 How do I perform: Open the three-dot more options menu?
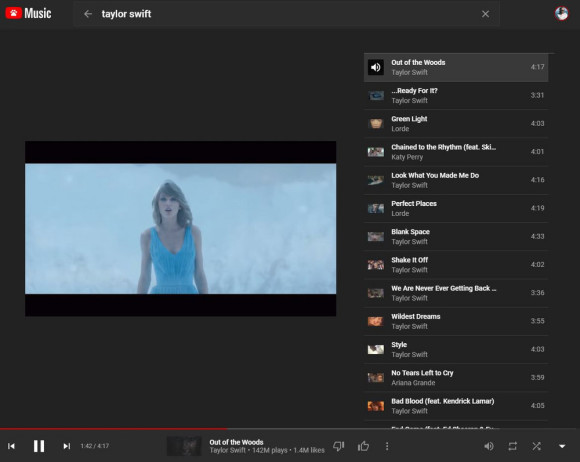[x=387, y=446]
